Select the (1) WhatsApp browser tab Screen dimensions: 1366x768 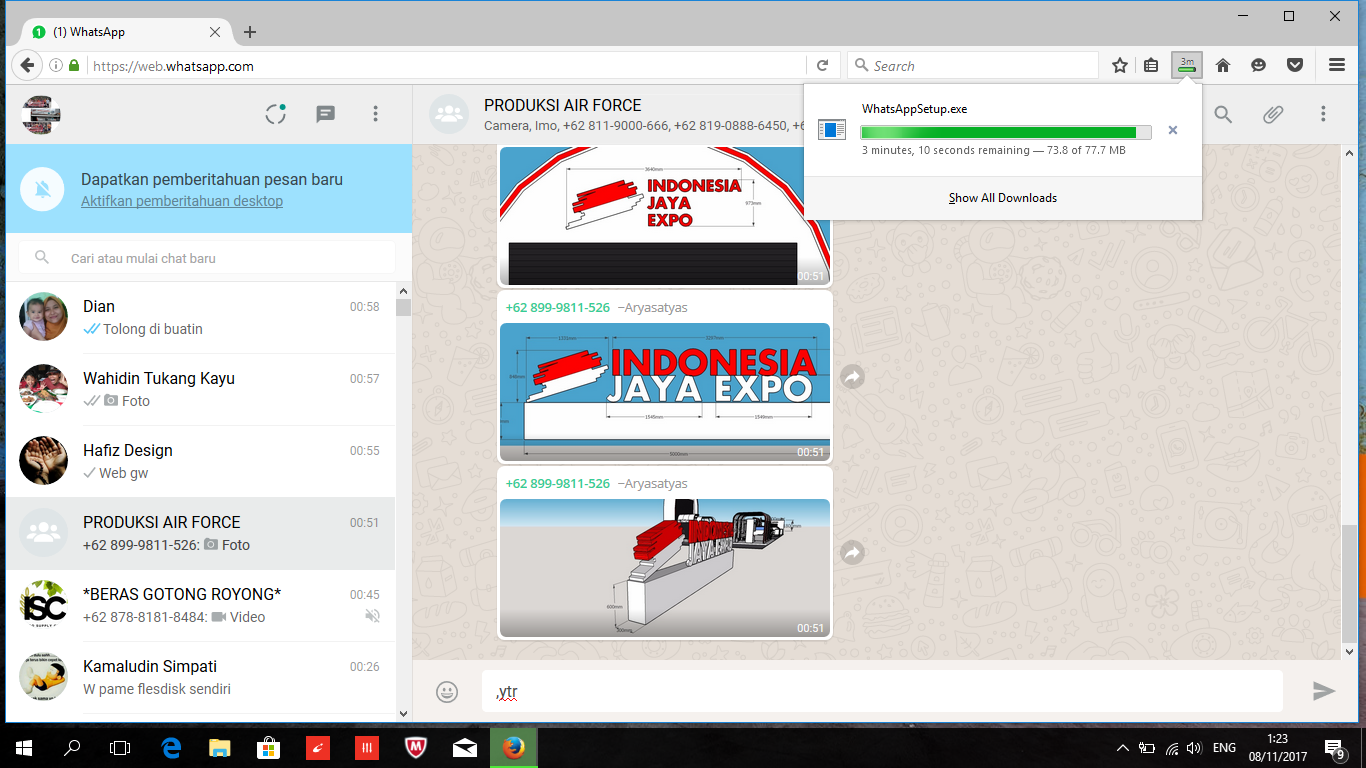click(125, 32)
